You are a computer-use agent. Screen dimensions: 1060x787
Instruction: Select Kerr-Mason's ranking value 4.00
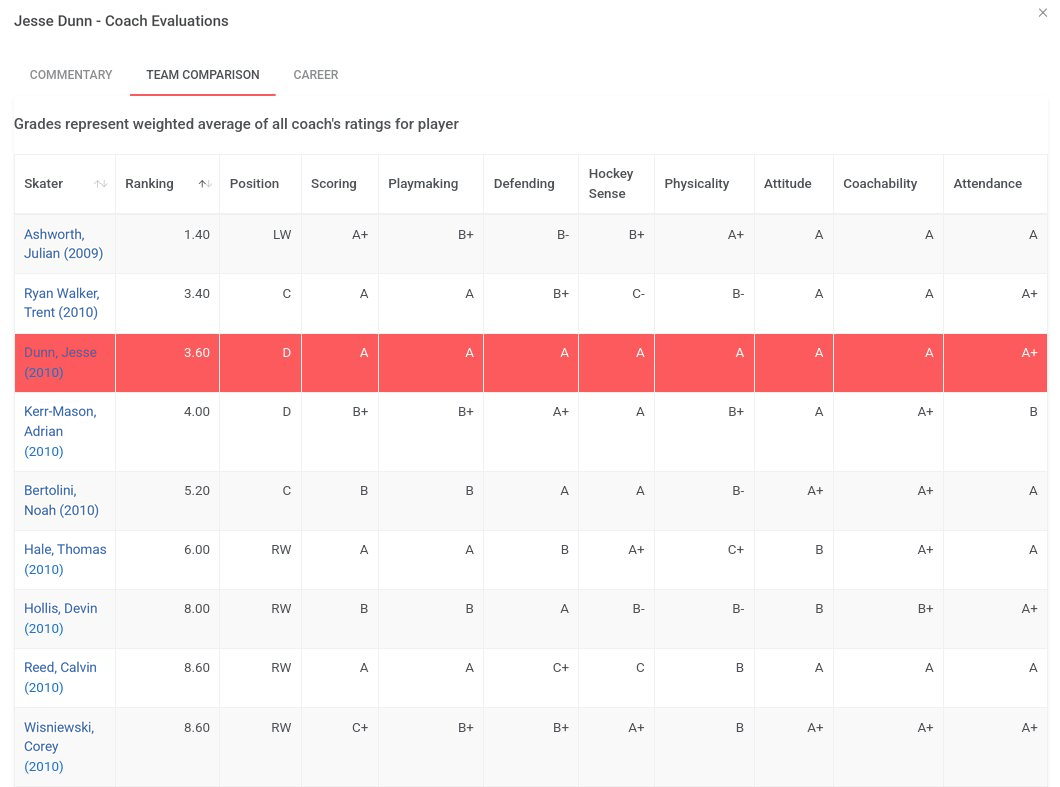197,411
